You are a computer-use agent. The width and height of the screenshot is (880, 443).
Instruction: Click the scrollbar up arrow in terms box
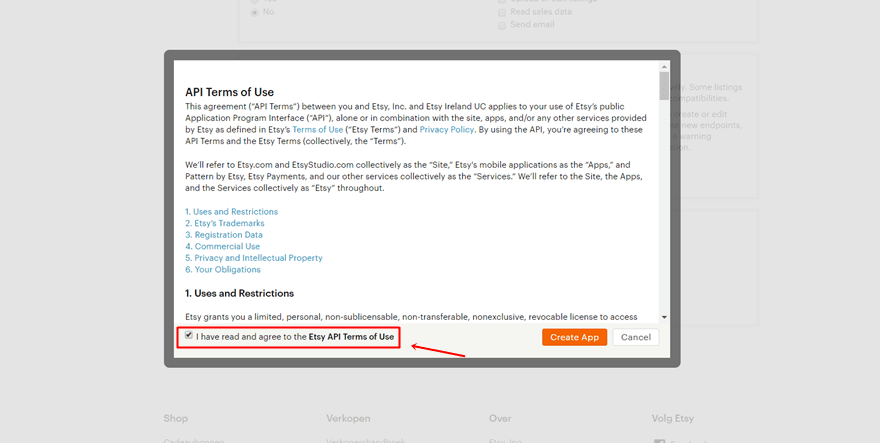click(x=664, y=65)
